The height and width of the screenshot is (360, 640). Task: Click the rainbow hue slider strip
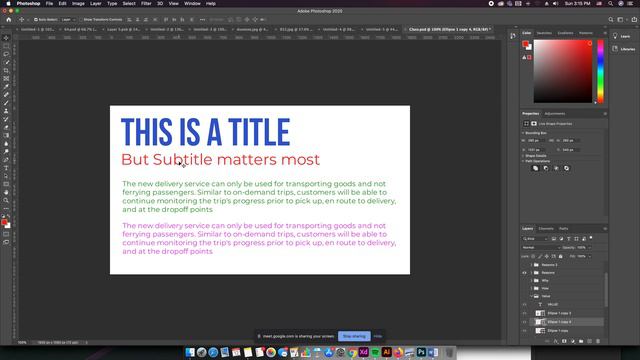[x=600, y=71]
